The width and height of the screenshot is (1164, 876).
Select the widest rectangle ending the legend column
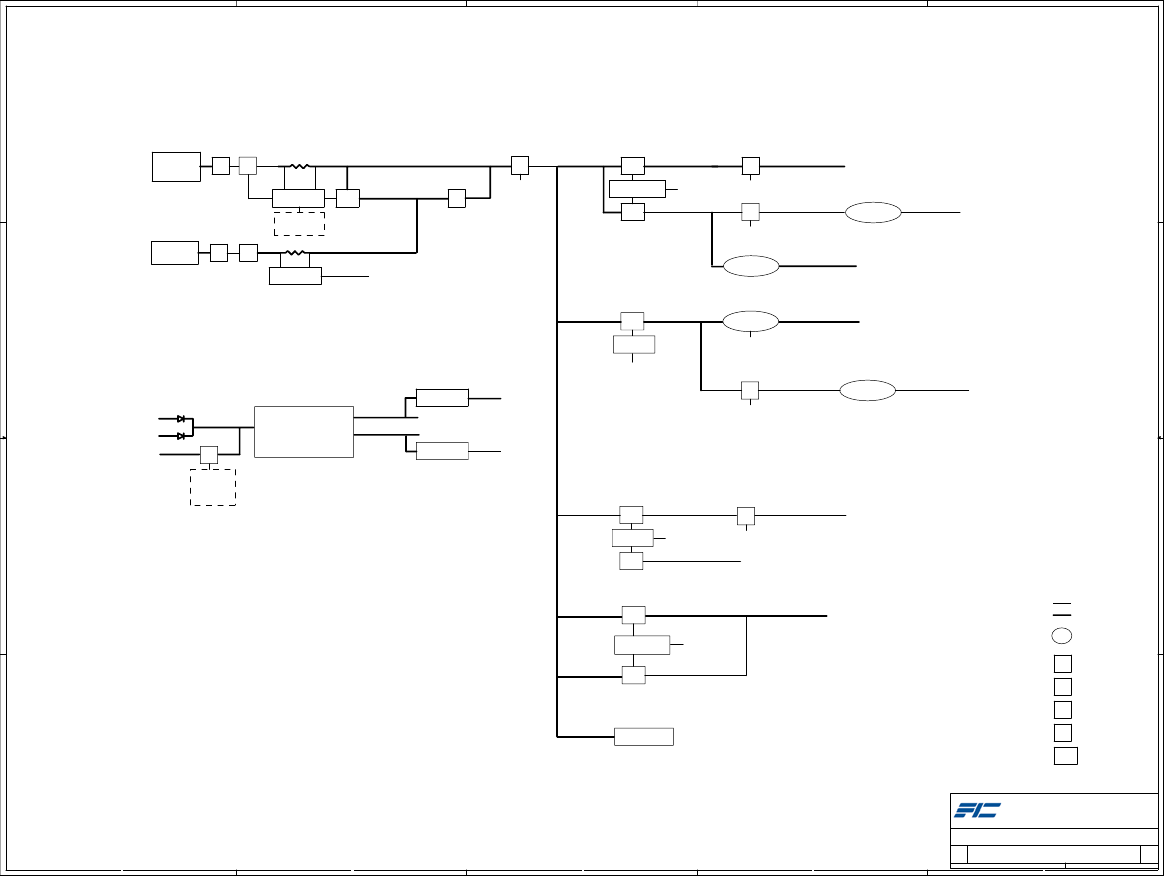(x=1066, y=756)
